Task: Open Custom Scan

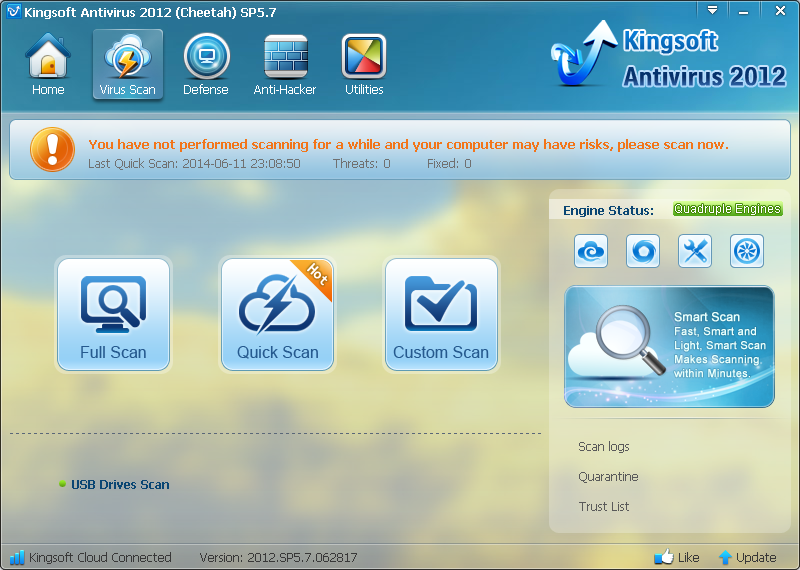Action: (441, 314)
